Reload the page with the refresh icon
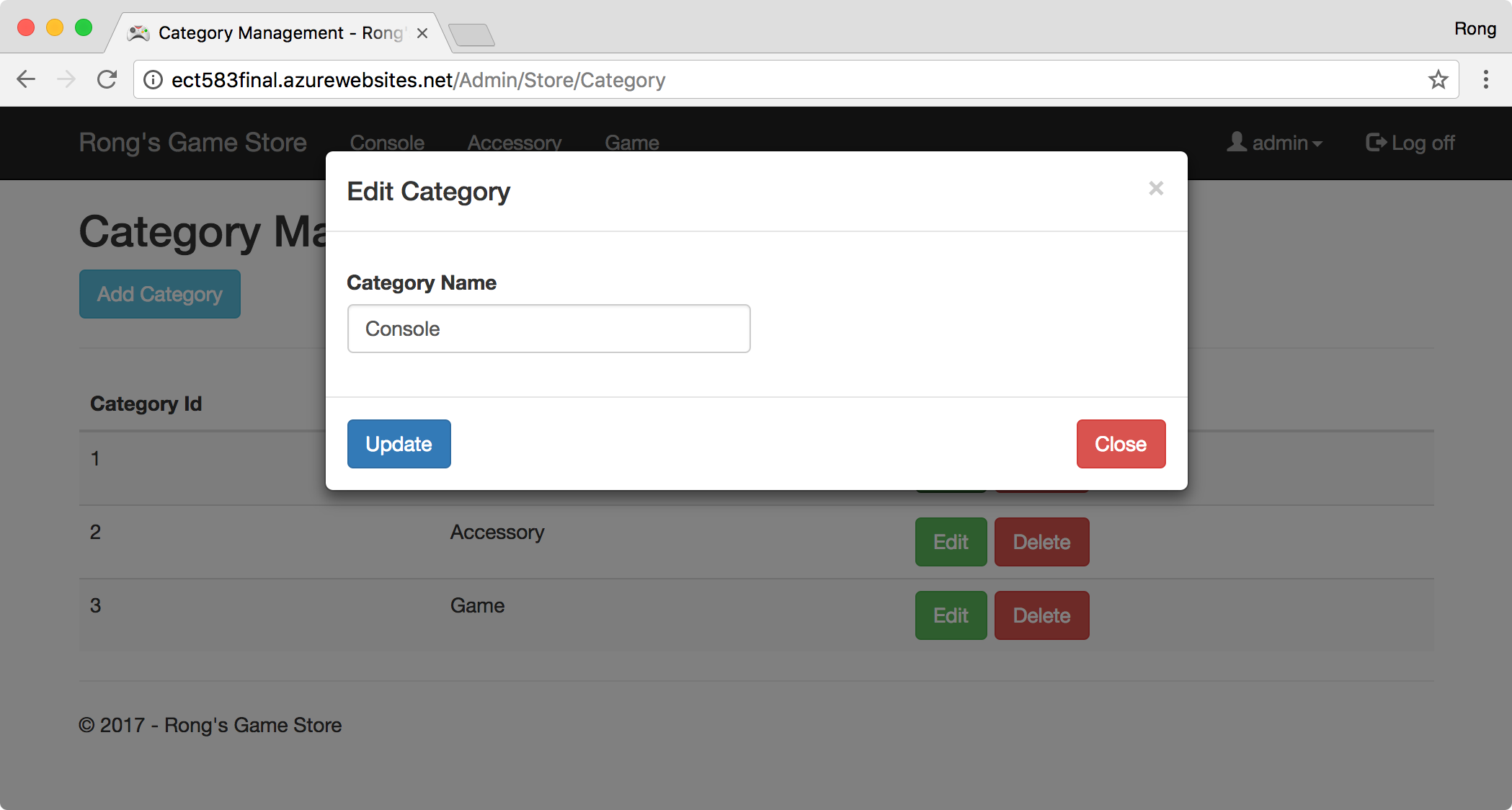Viewport: 1512px width, 810px height. pos(107,79)
